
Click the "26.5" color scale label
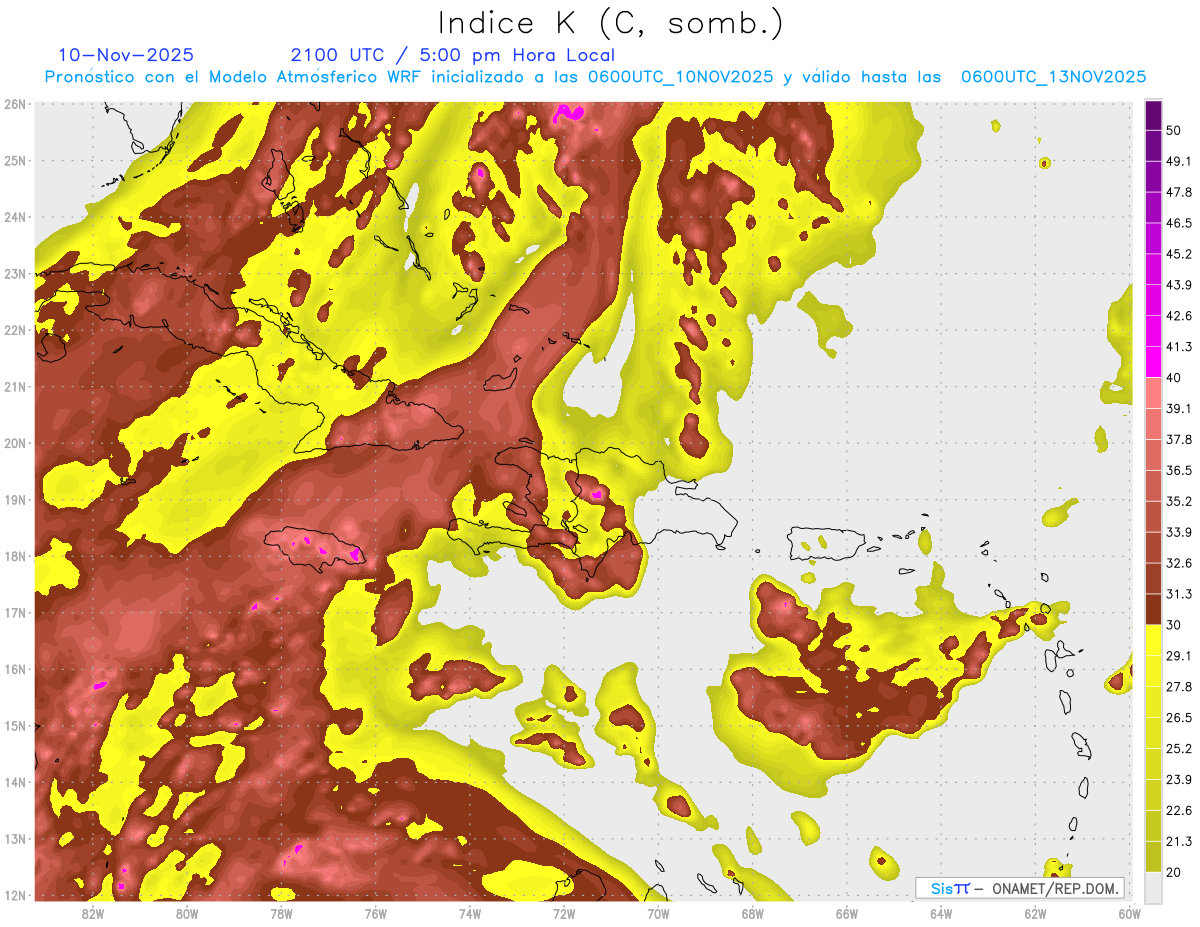click(1179, 717)
